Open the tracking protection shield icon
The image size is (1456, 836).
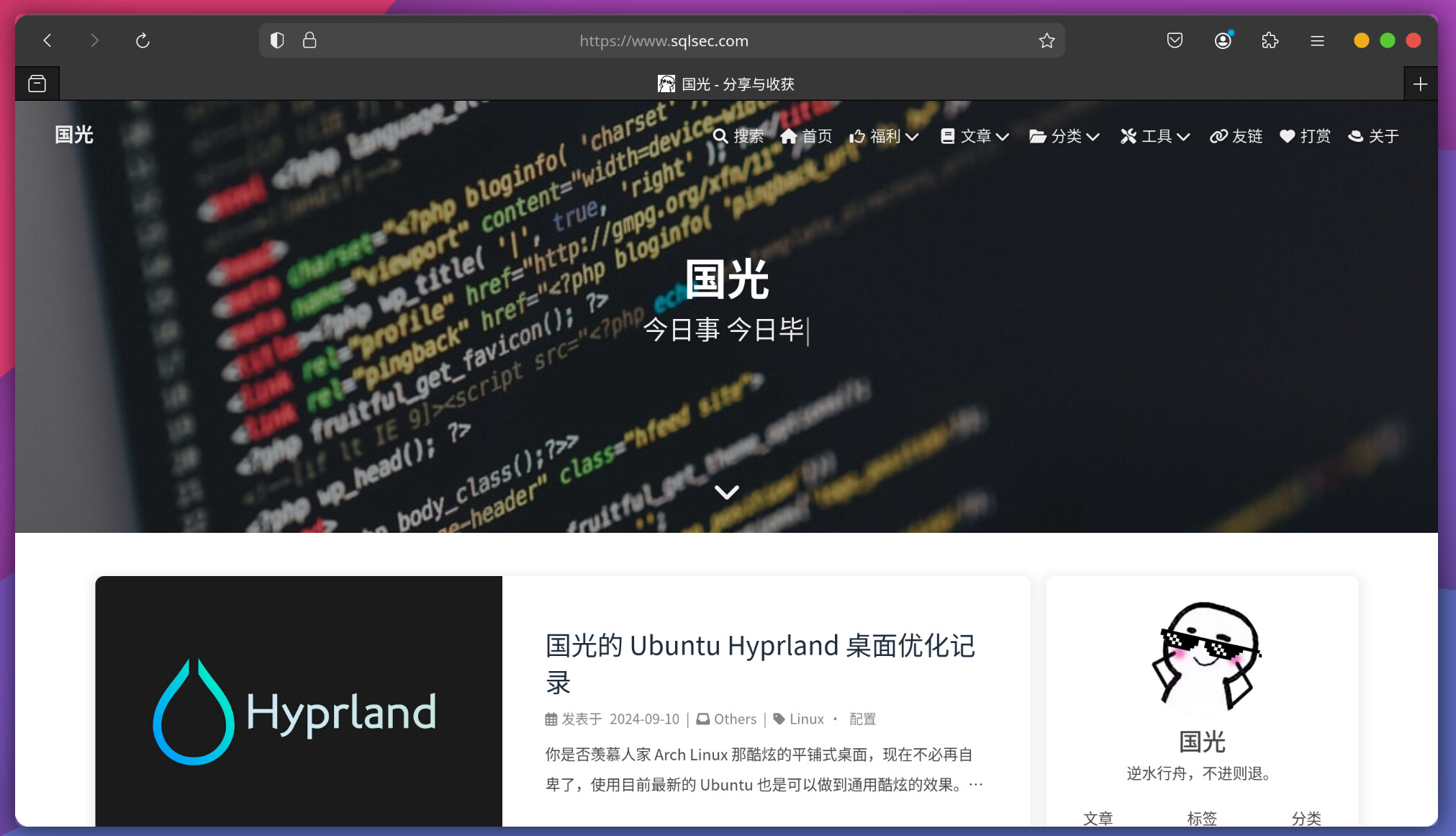[x=277, y=40]
